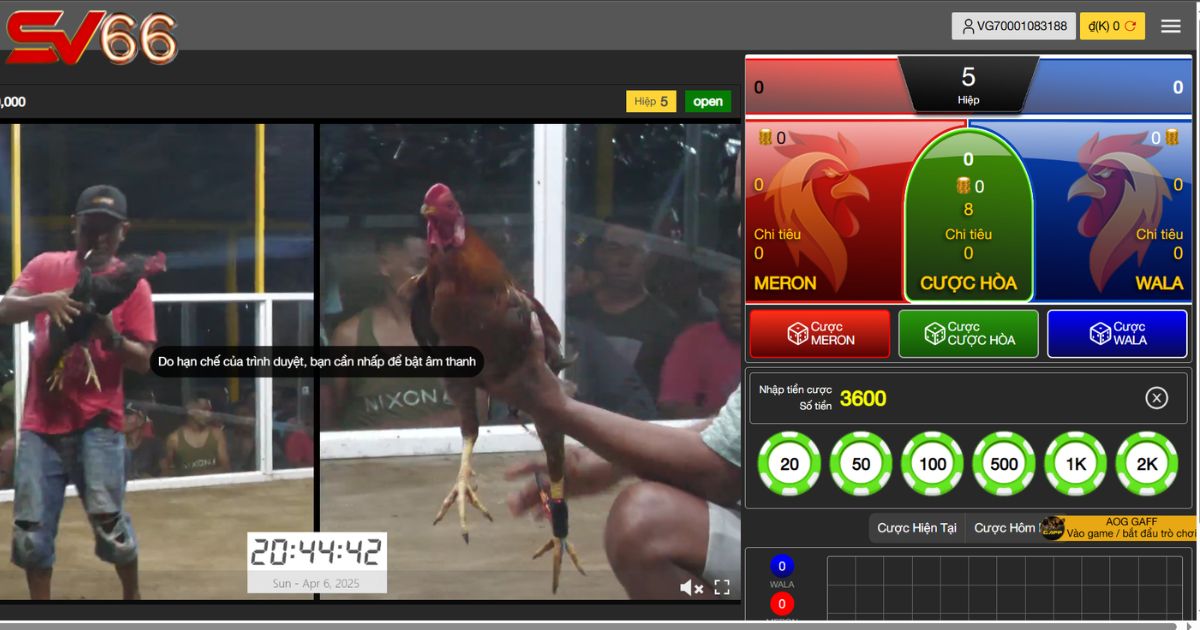The height and width of the screenshot is (630, 1200).
Task: Switch to Cược Hôm Nay tab
Action: click(x=1005, y=528)
